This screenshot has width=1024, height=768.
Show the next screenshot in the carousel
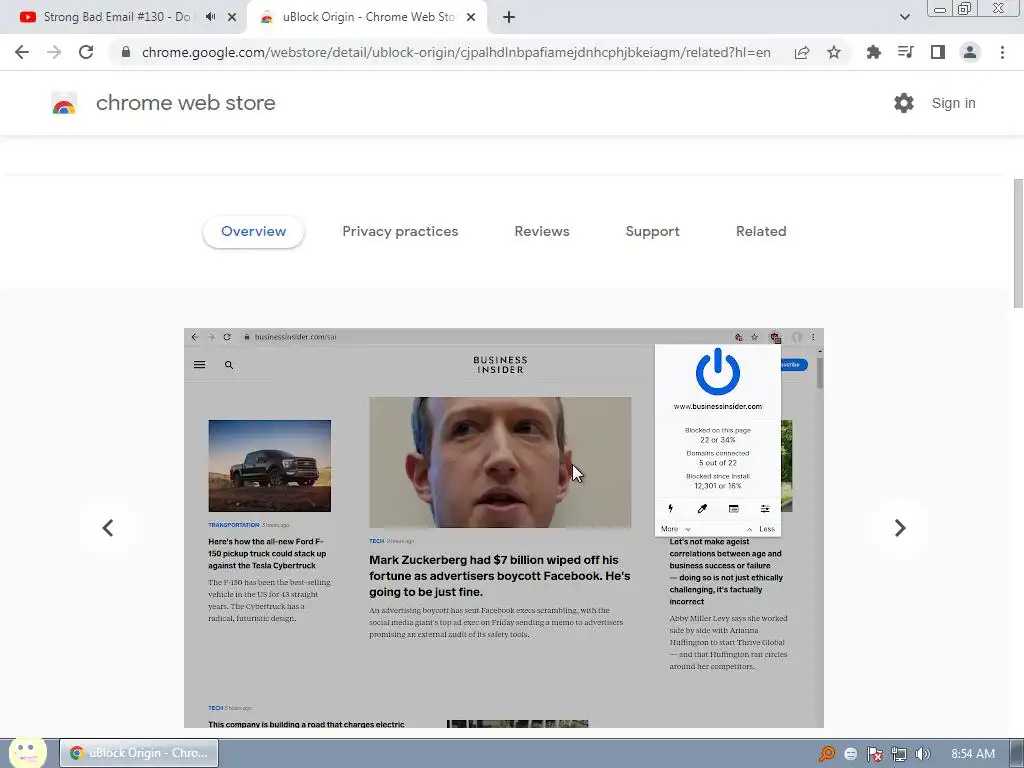tap(899, 528)
